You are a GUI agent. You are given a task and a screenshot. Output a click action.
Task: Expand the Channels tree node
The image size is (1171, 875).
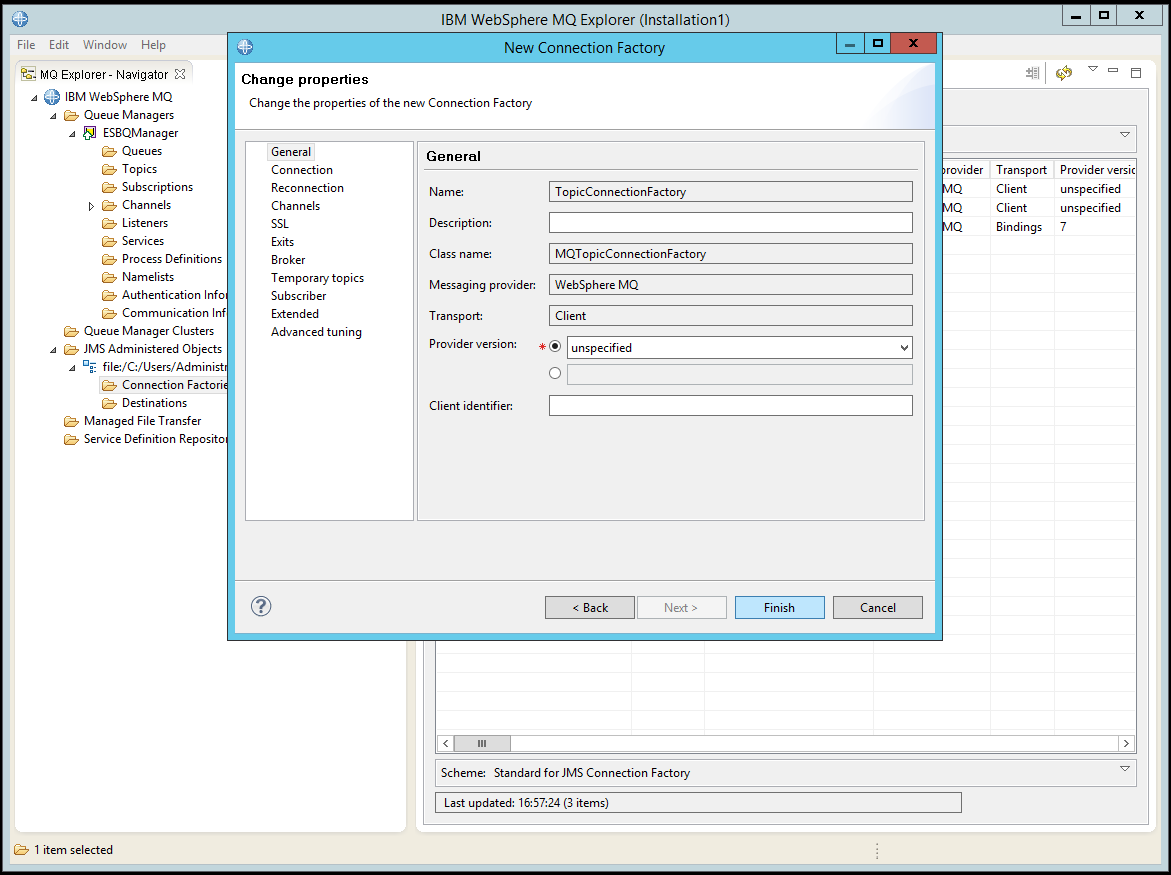coord(90,204)
